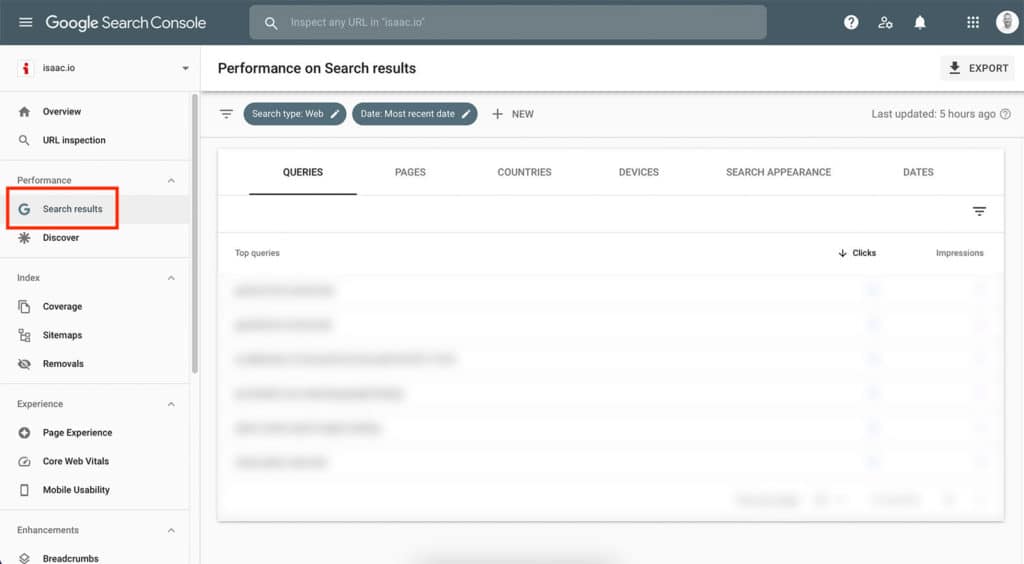1024x564 pixels.
Task: Click the sidebar vertical scrollbar
Action: tap(195, 234)
